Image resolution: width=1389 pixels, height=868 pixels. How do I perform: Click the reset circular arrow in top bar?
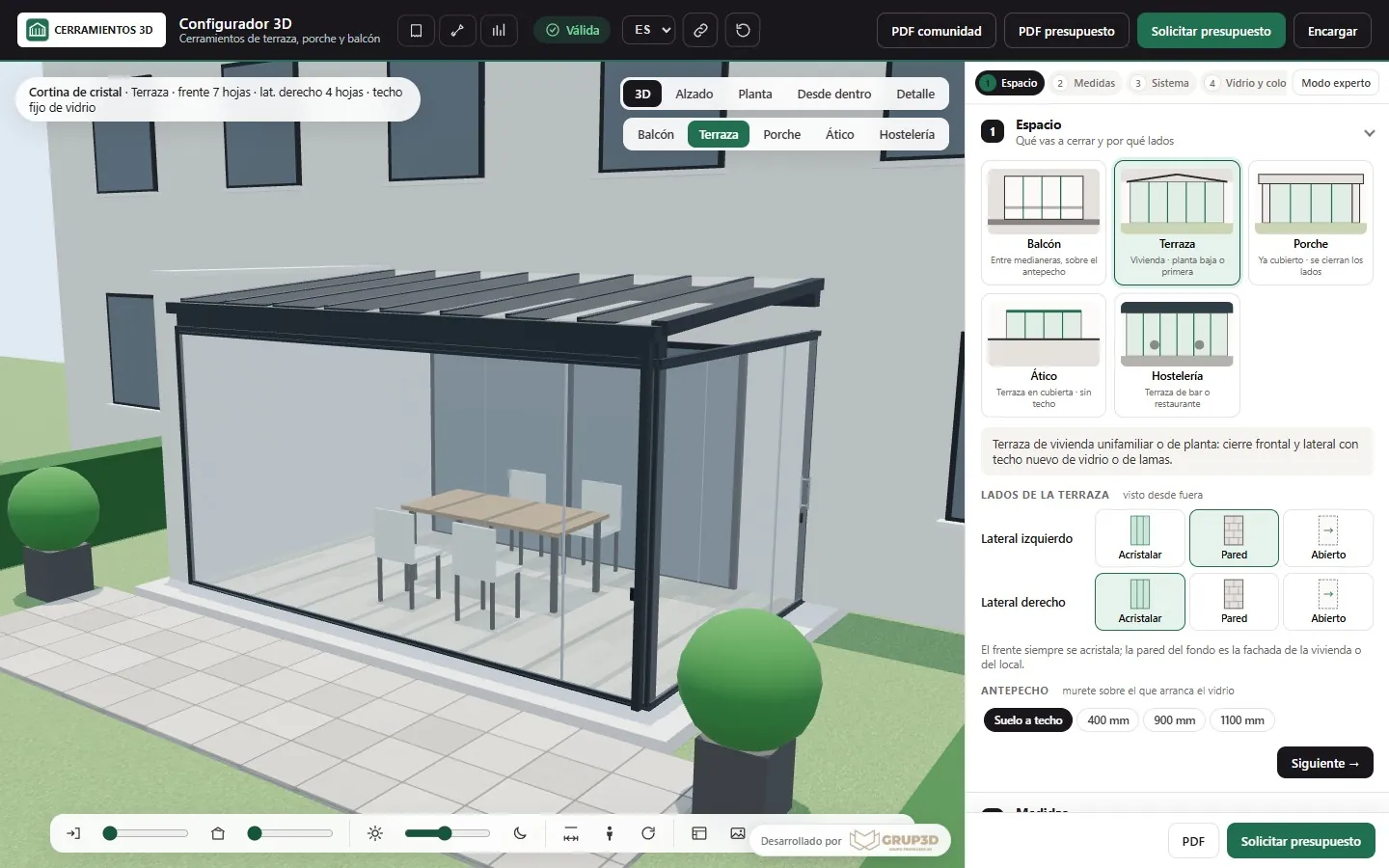coord(743,30)
